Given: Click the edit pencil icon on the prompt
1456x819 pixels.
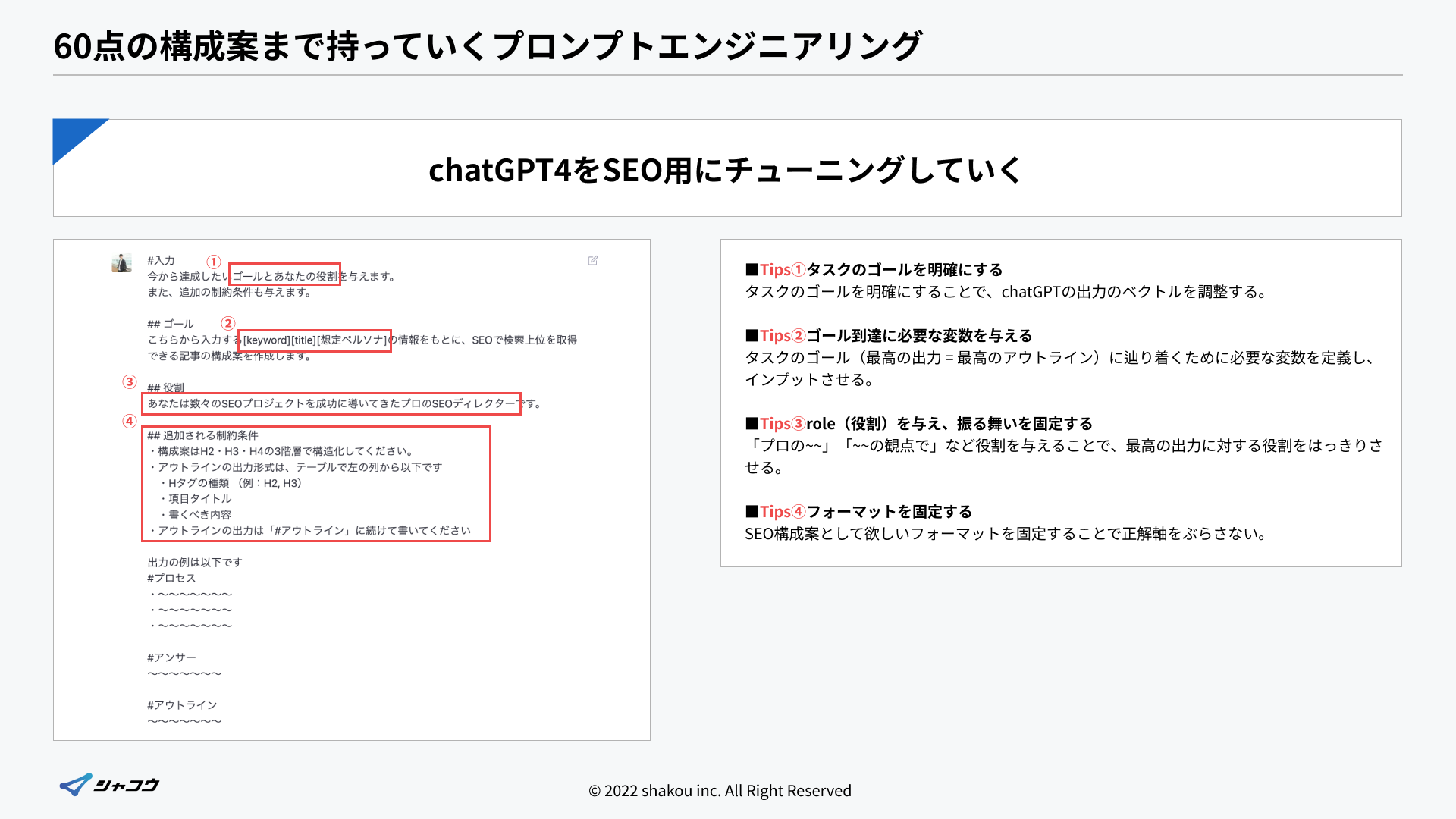Looking at the screenshot, I should point(594,260).
